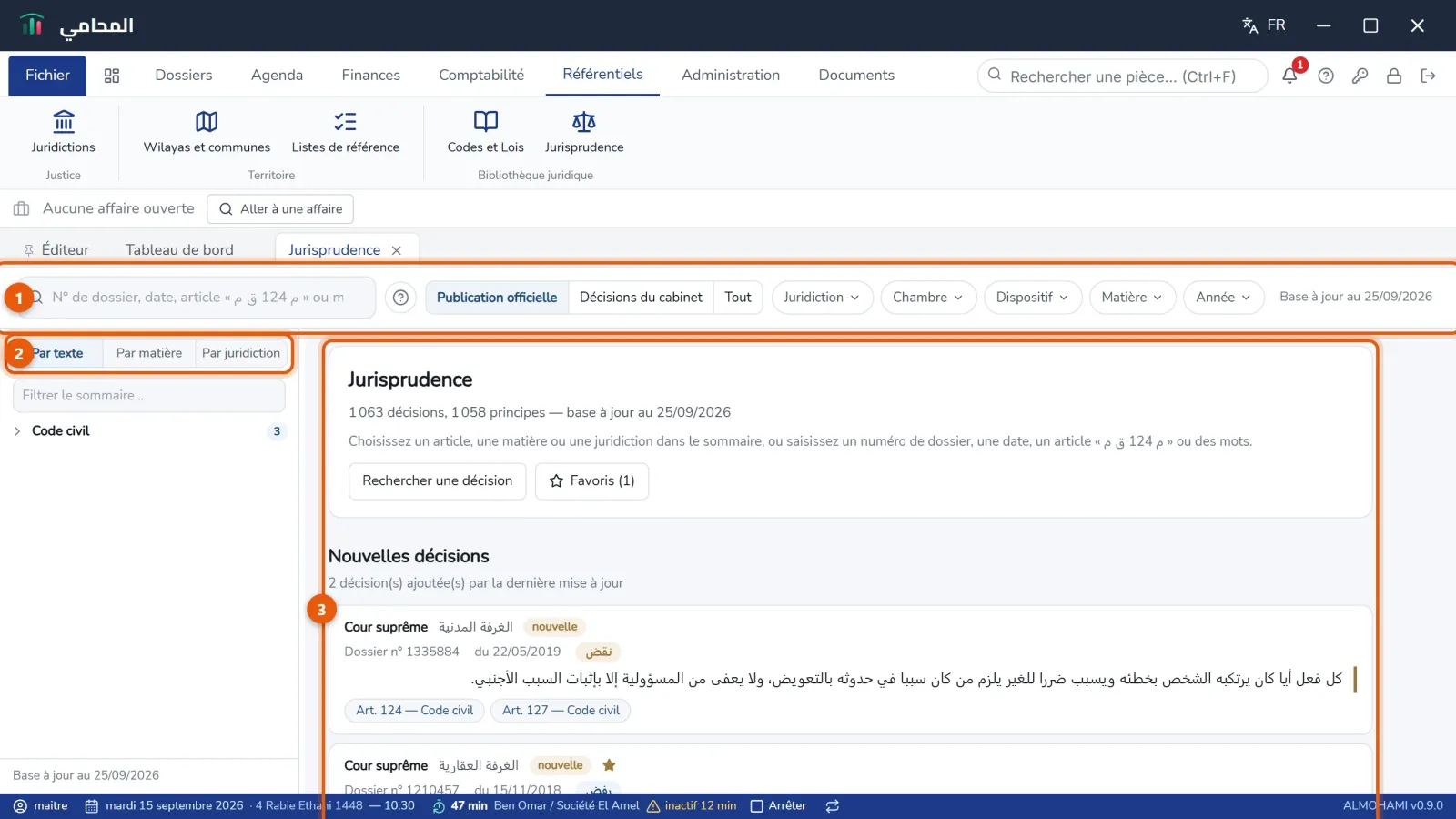This screenshot has height=819, width=1456.
Task: Open the dashboard grid icon beside Fichier
Action: pos(112,76)
